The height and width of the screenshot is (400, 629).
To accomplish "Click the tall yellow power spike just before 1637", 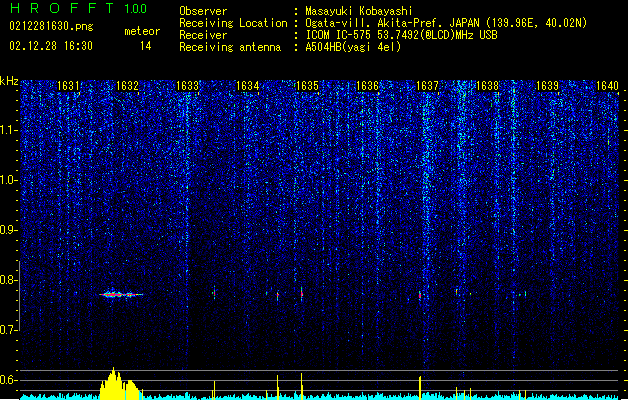I will tap(420, 388).
